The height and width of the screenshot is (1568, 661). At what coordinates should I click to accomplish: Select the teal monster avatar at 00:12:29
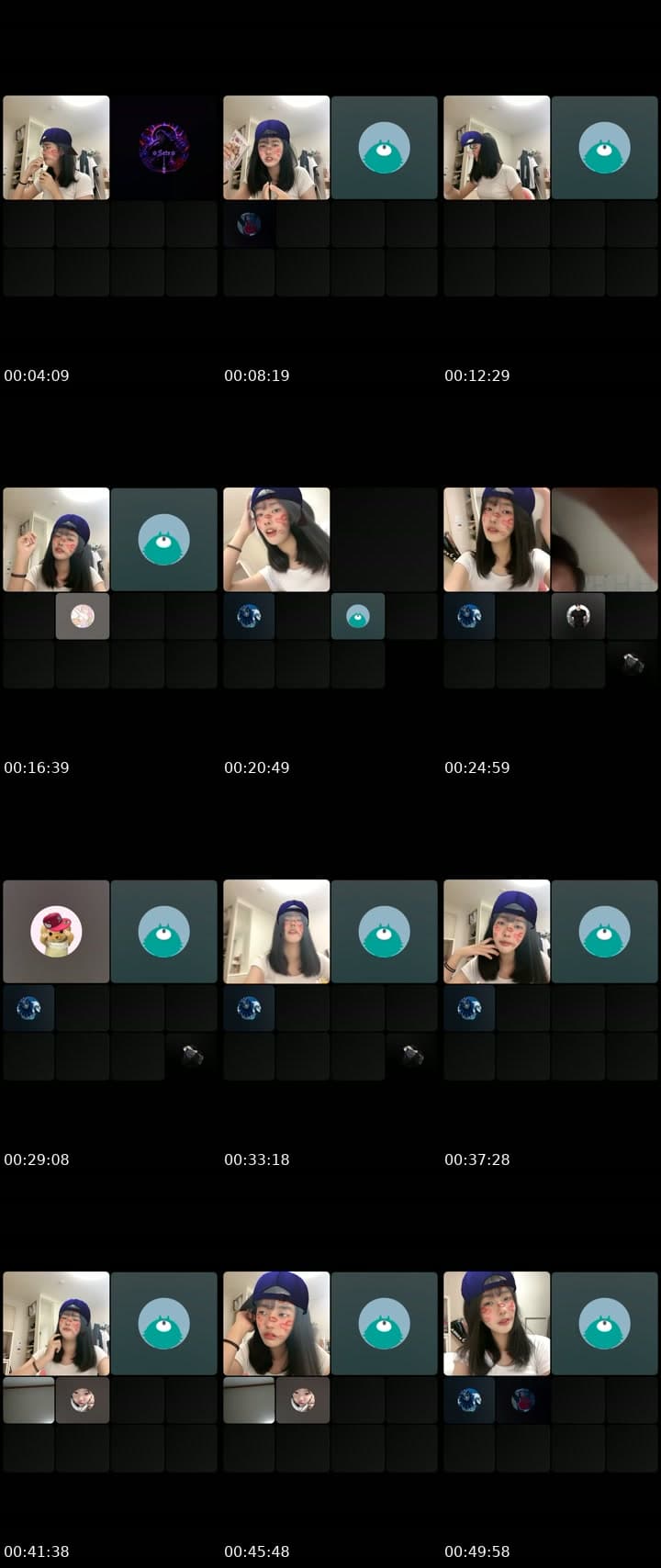(605, 148)
